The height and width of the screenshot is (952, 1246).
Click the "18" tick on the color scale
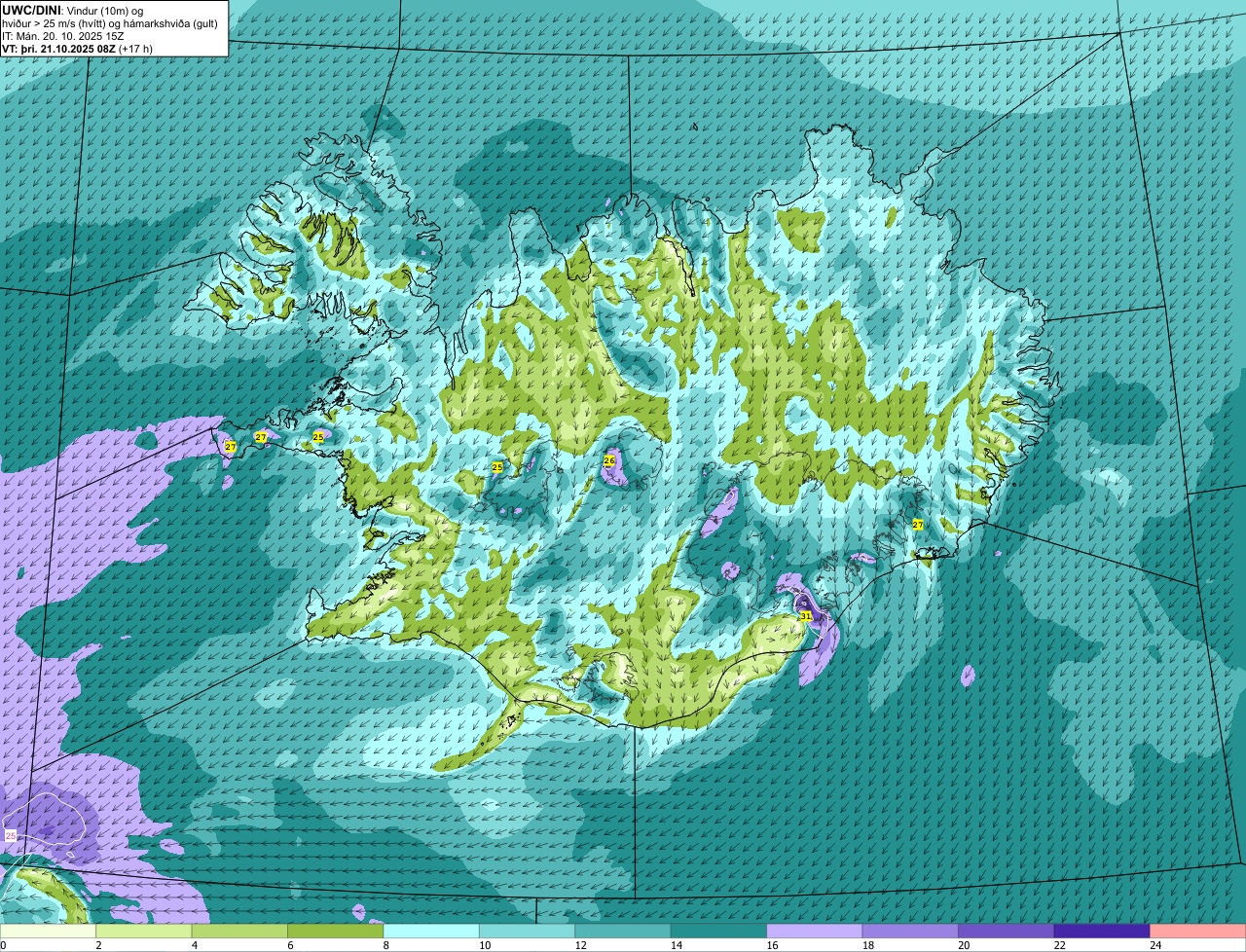click(867, 945)
